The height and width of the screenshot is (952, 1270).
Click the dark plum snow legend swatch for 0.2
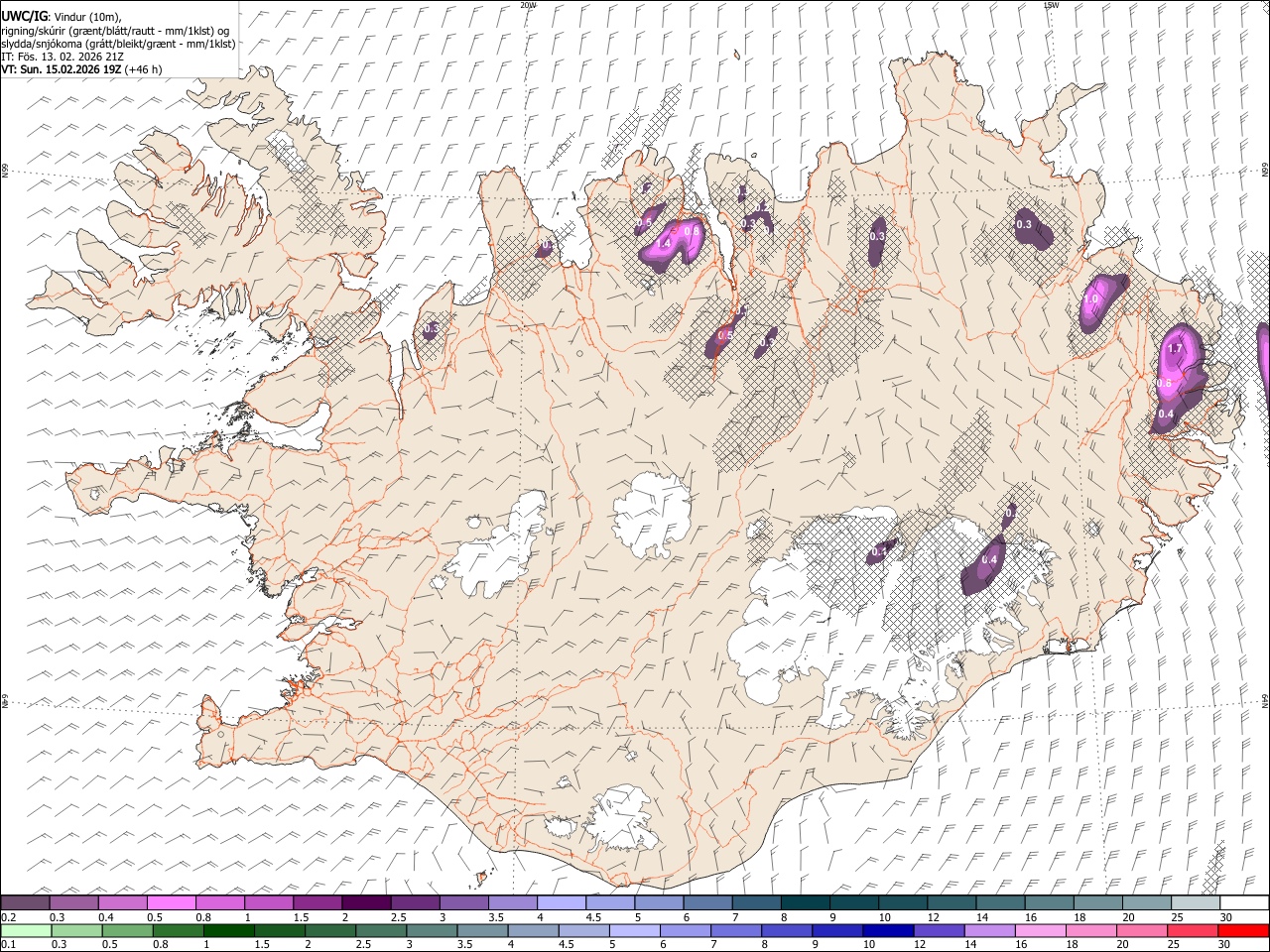pyautogui.click(x=25, y=902)
